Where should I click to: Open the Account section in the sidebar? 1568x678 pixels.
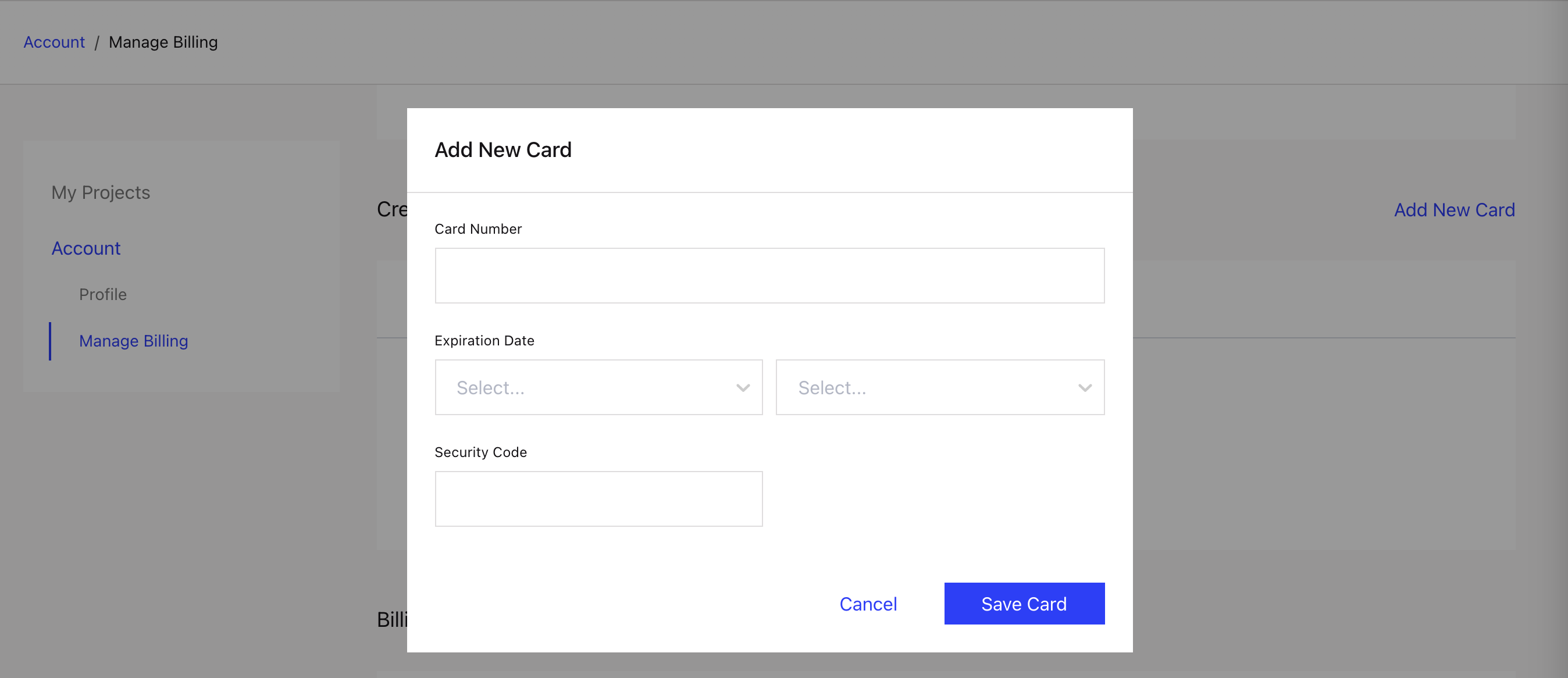point(86,248)
